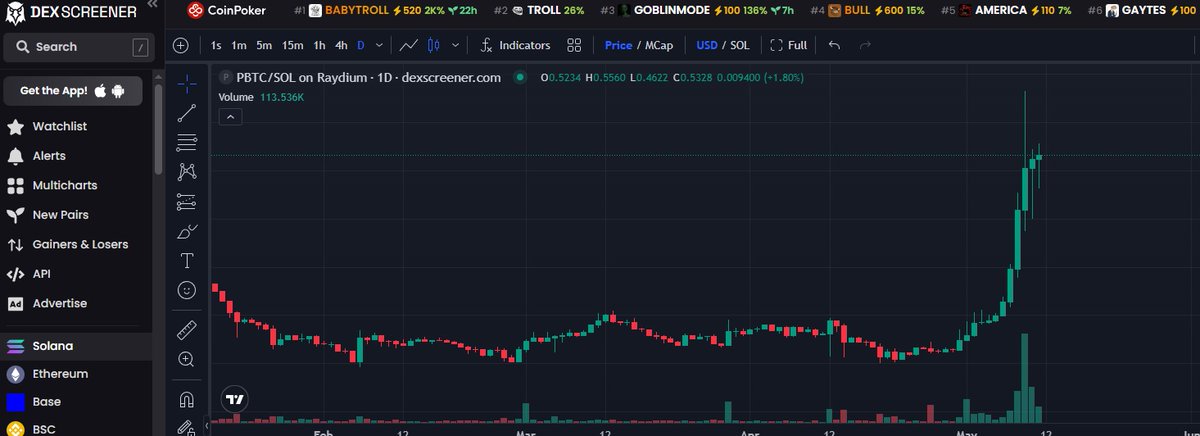
Task: Open the chart style dropdown arrow
Action: (456, 45)
